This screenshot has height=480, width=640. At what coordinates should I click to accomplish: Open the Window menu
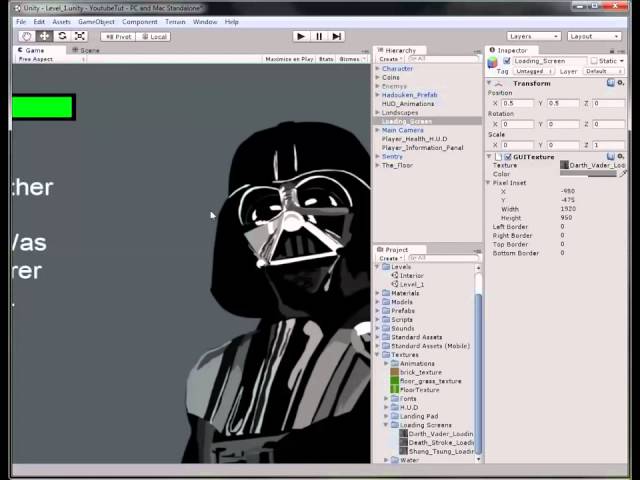coord(205,22)
